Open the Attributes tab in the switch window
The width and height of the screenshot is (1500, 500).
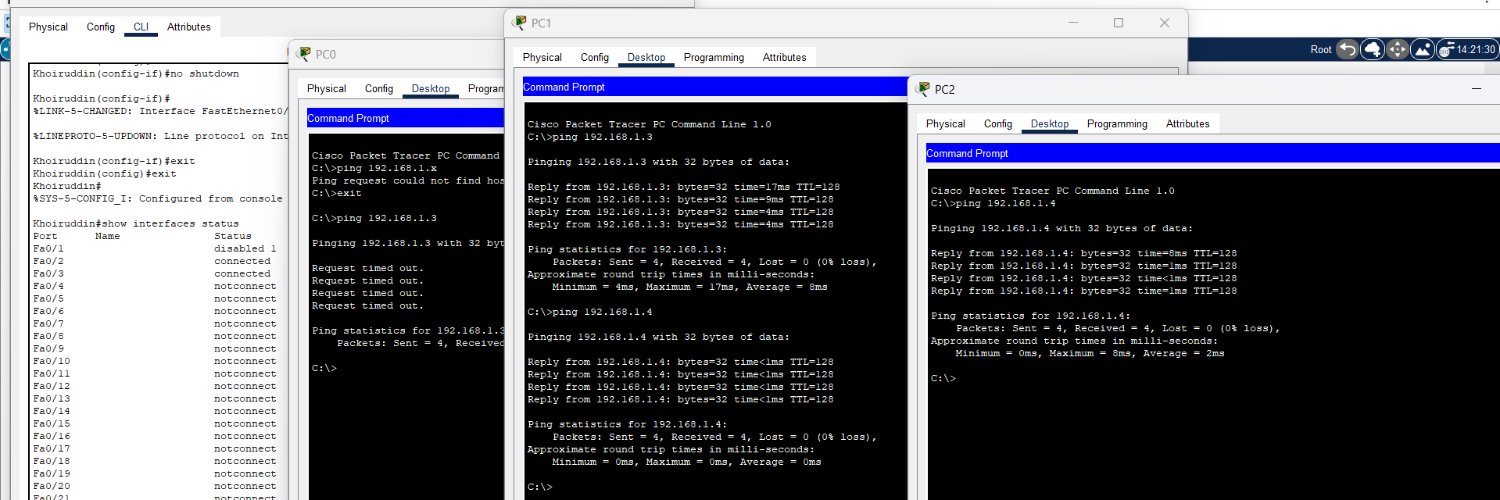click(189, 27)
